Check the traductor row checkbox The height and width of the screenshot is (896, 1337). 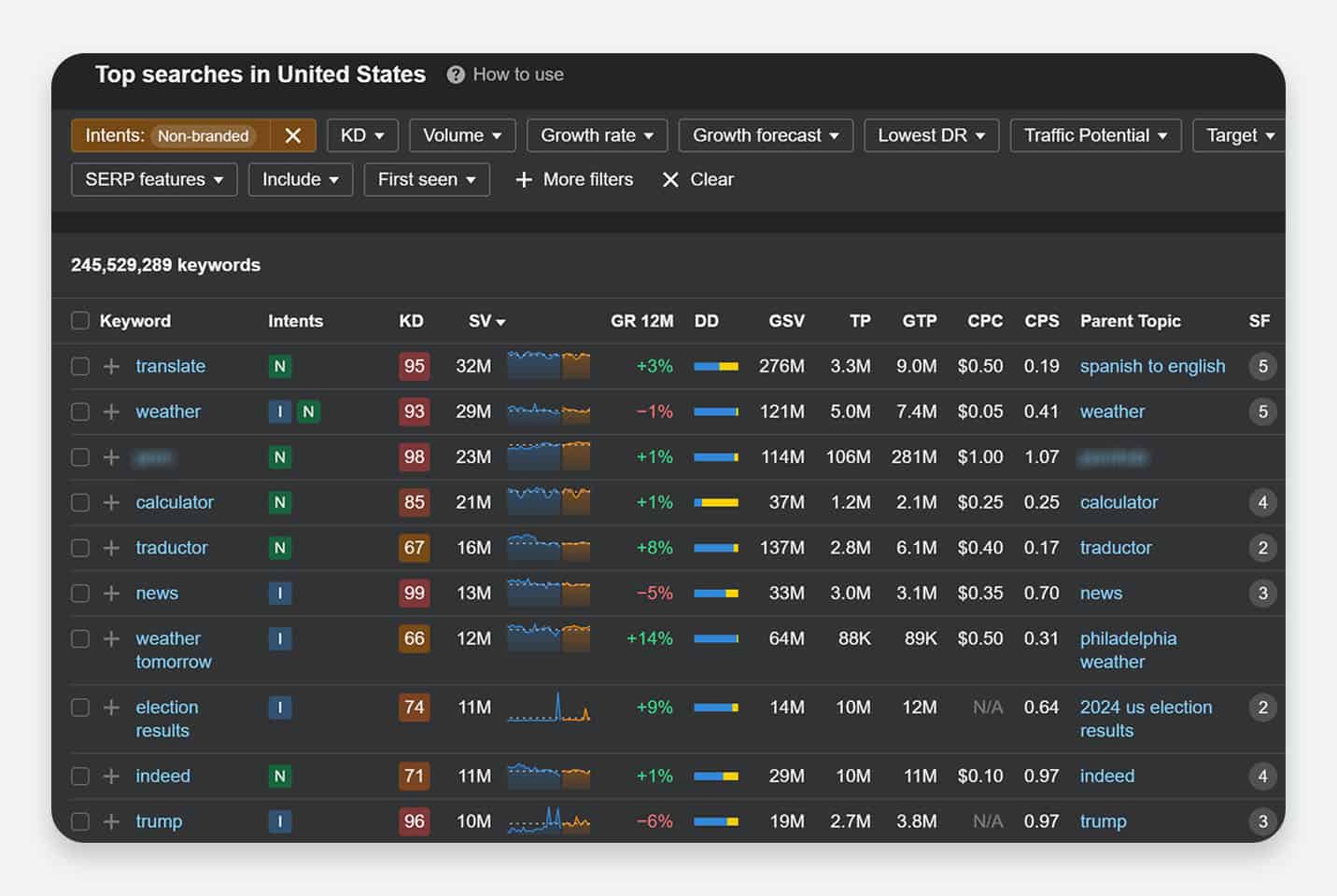80,548
